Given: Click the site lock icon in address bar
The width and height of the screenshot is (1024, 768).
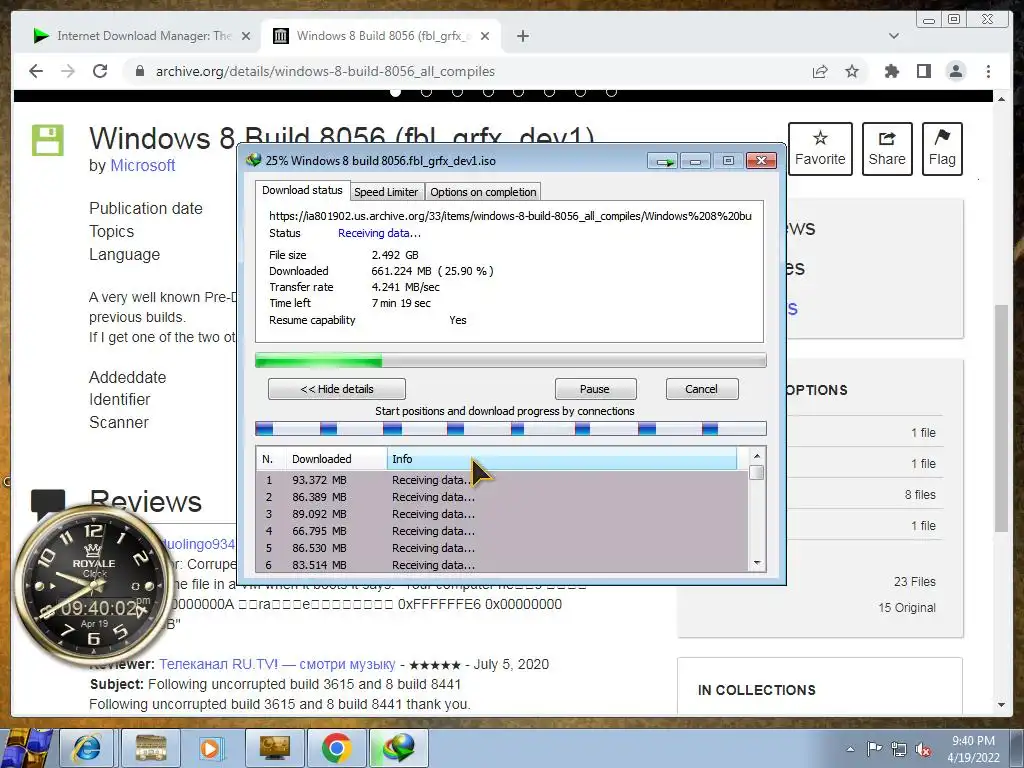Looking at the screenshot, I should coord(139,71).
